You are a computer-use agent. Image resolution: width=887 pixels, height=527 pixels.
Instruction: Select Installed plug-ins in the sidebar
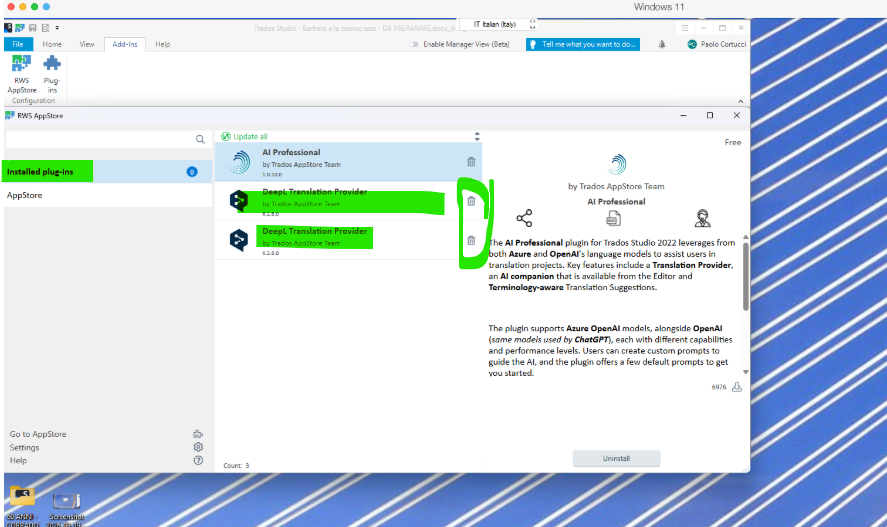pyautogui.click(x=108, y=171)
